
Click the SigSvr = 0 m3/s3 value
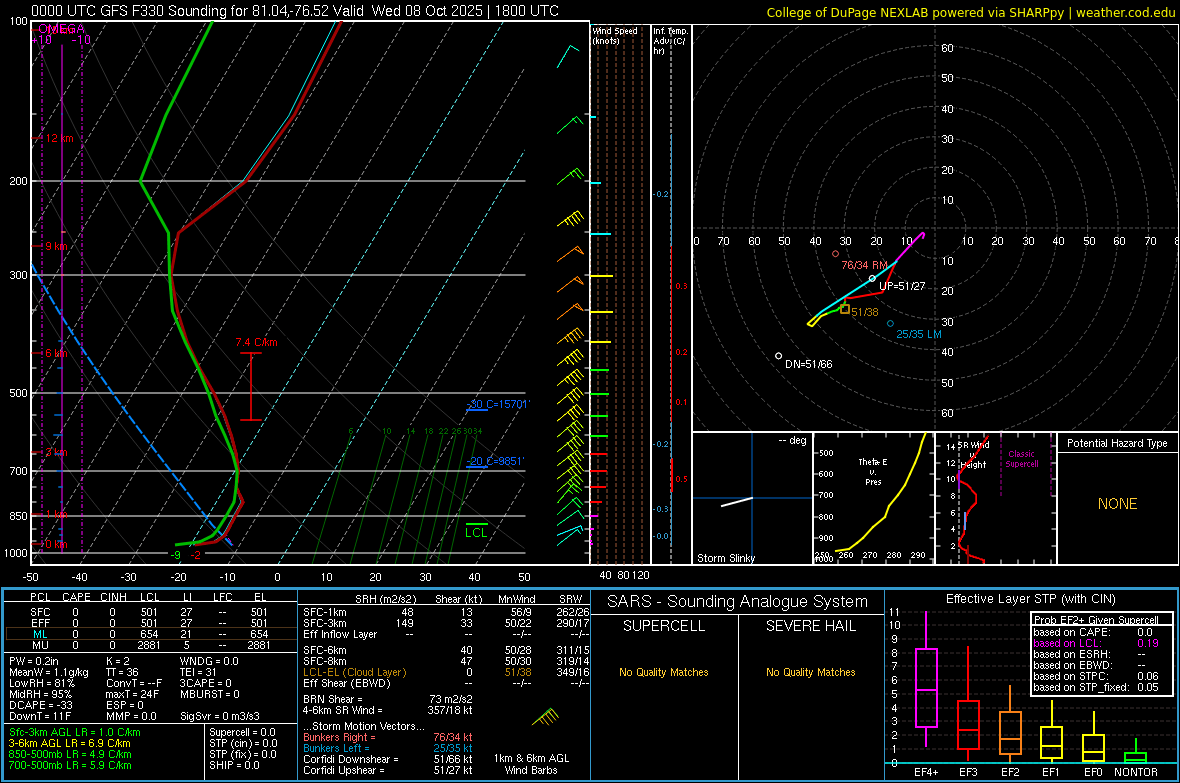pyautogui.click(x=220, y=716)
